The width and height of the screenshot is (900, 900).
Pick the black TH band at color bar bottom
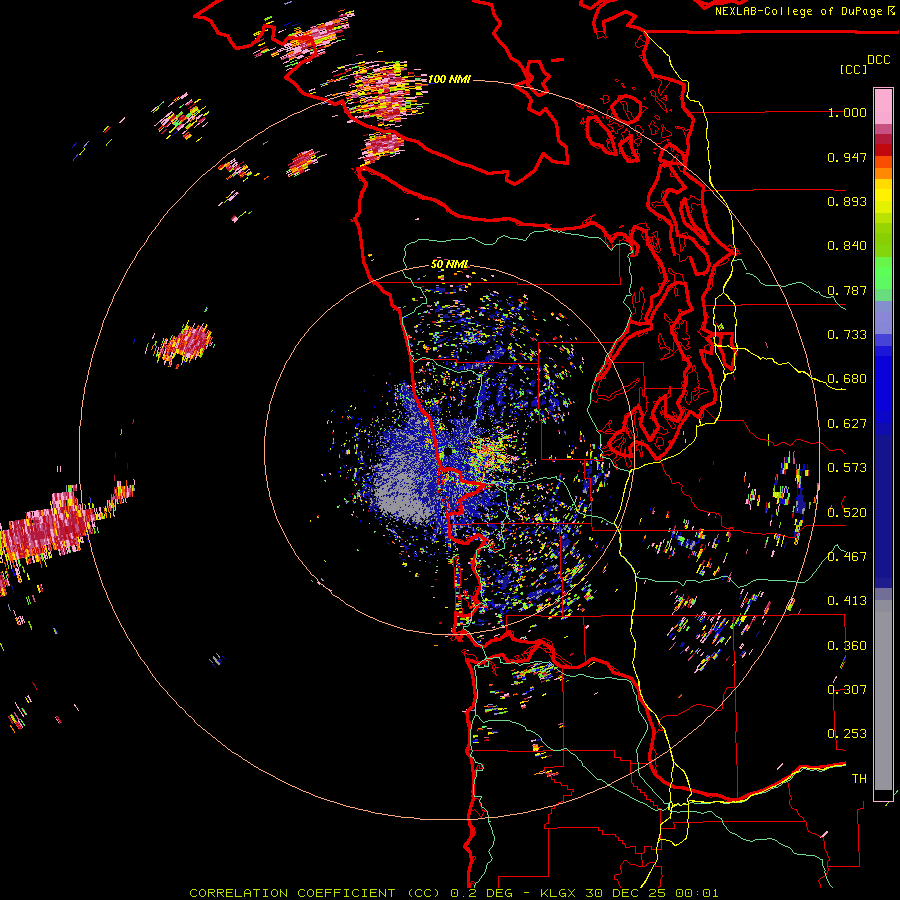click(x=883, y=795)
